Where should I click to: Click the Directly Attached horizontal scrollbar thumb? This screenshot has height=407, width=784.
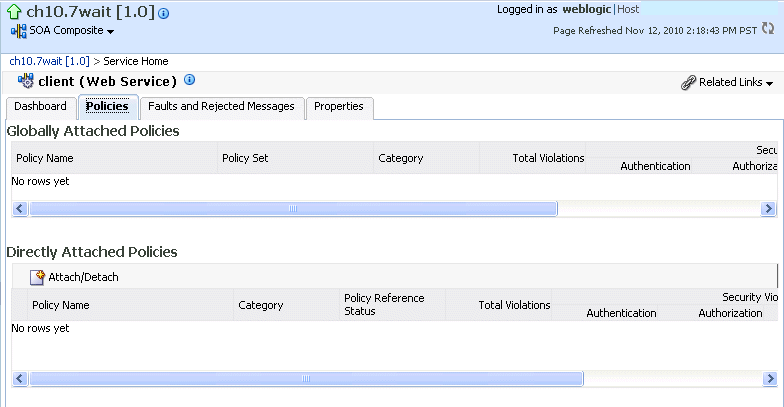click(306, 378)
